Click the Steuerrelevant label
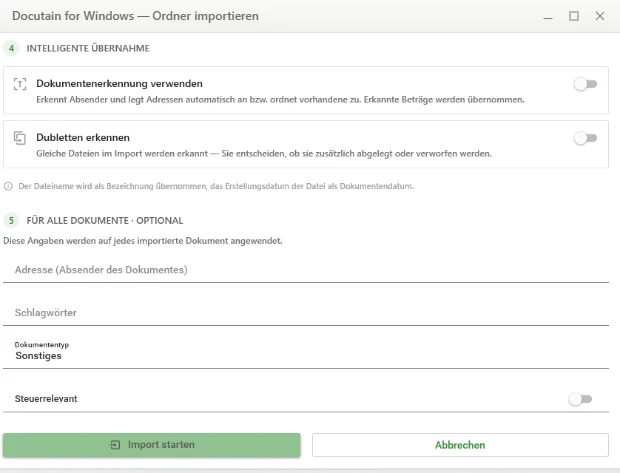This screenshot has height=473, width=620. 46,399
